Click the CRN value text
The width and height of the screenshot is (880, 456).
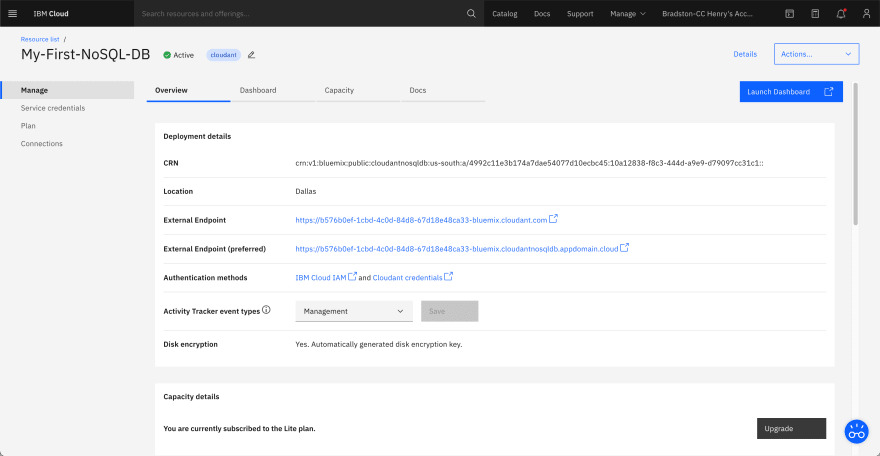point(529,163)
